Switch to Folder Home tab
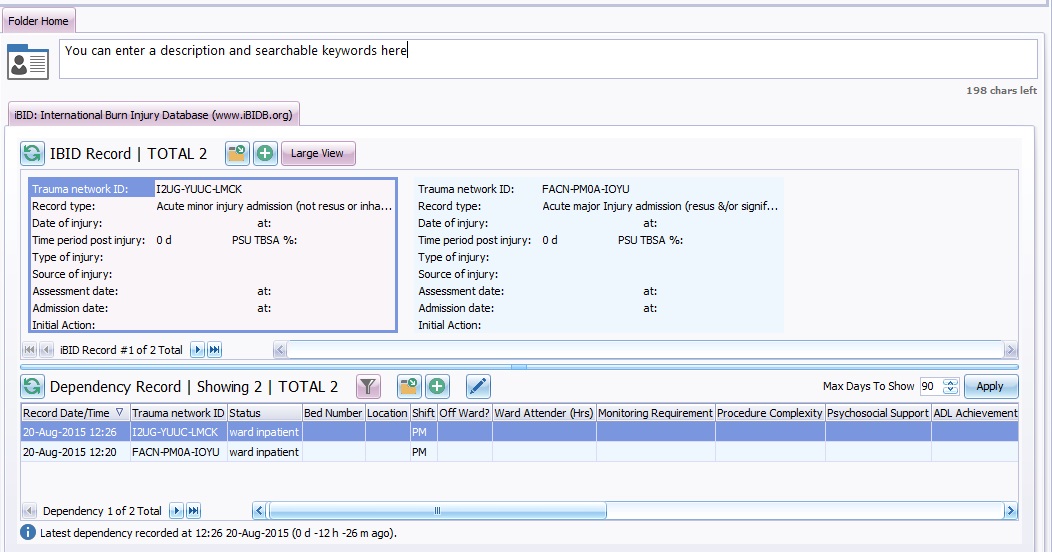This screenshot has width=1052, height=552. click(38, 21)
